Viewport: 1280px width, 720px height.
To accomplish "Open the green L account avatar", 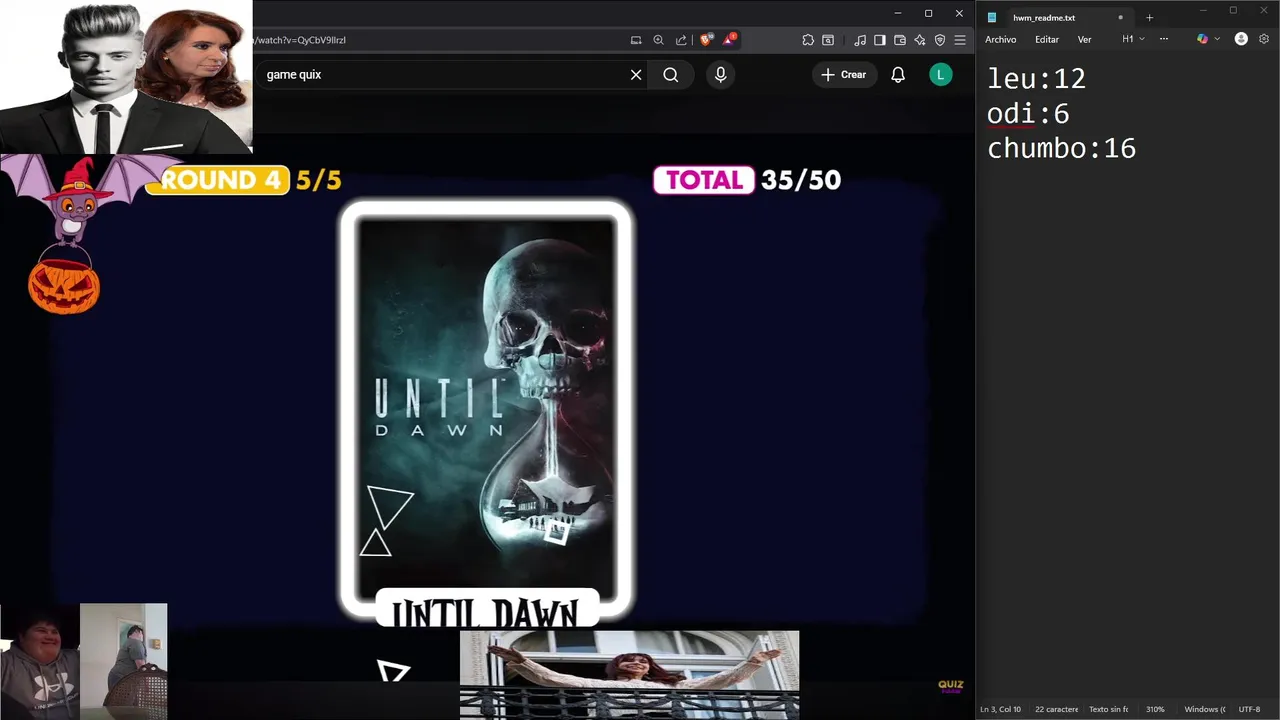I will (x=941, y=75).
